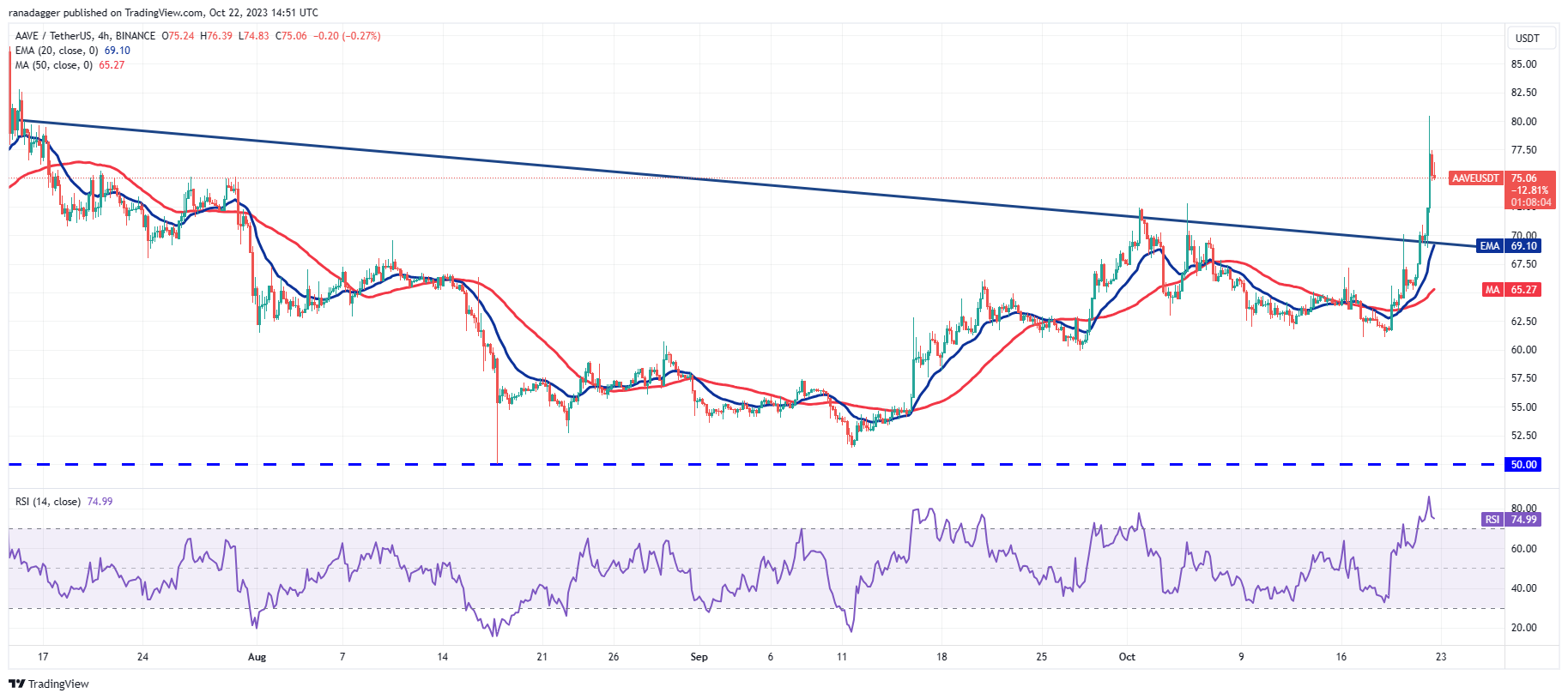Toggle the EMA (20, close, 0) legend

(57, 51)
